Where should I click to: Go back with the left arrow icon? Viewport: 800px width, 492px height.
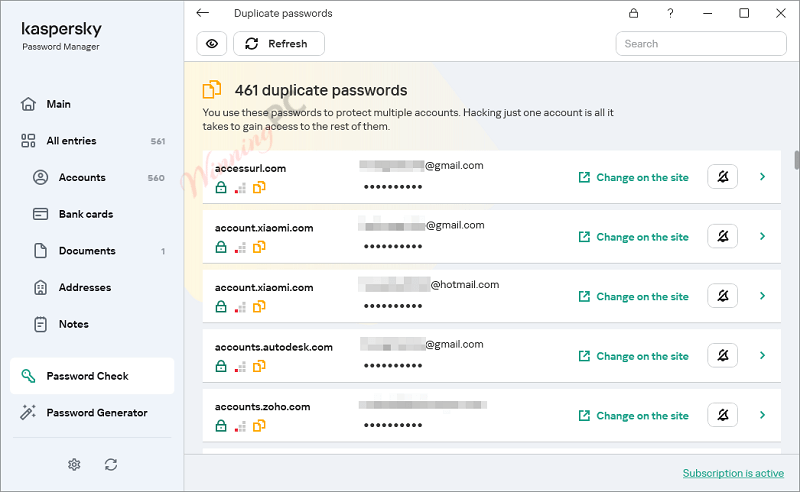[x=203, y=13]
